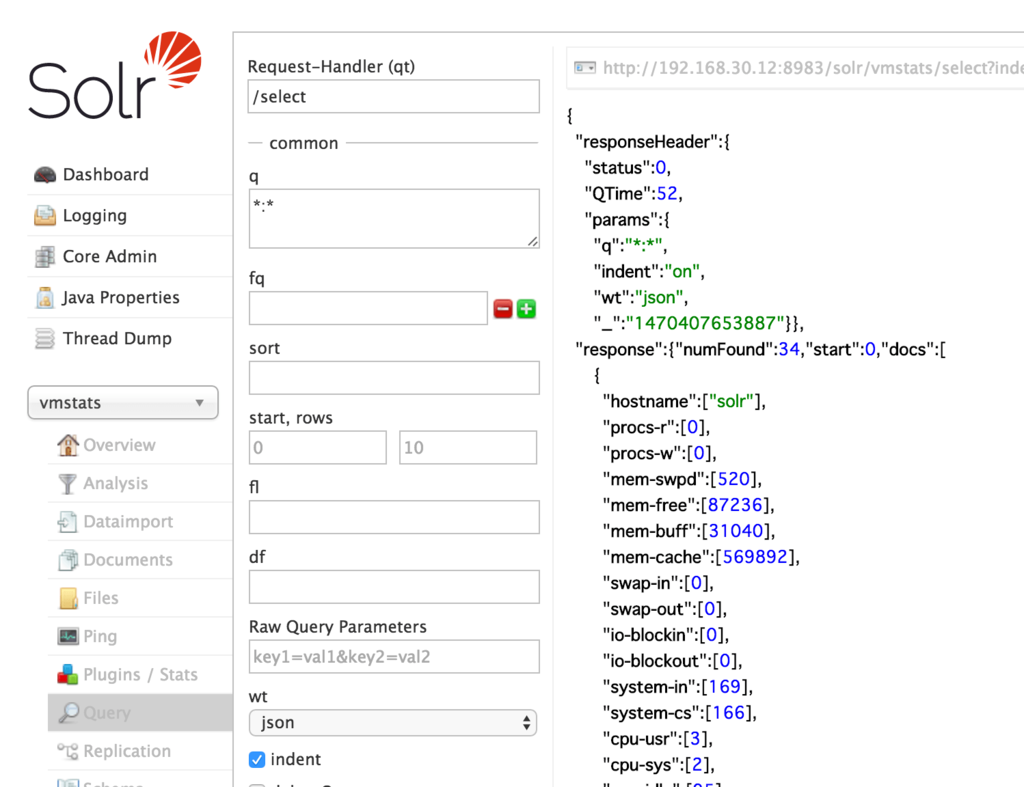Go to the Replication section

coord(127,751)
